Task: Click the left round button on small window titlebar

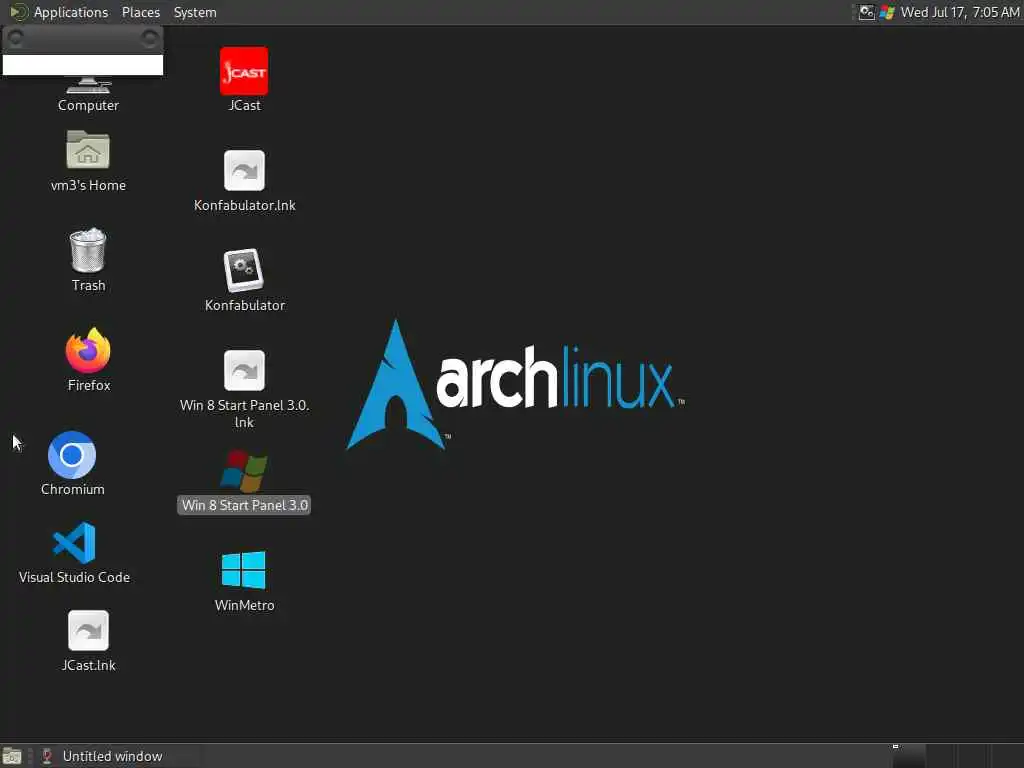Action: coord(16,39)
